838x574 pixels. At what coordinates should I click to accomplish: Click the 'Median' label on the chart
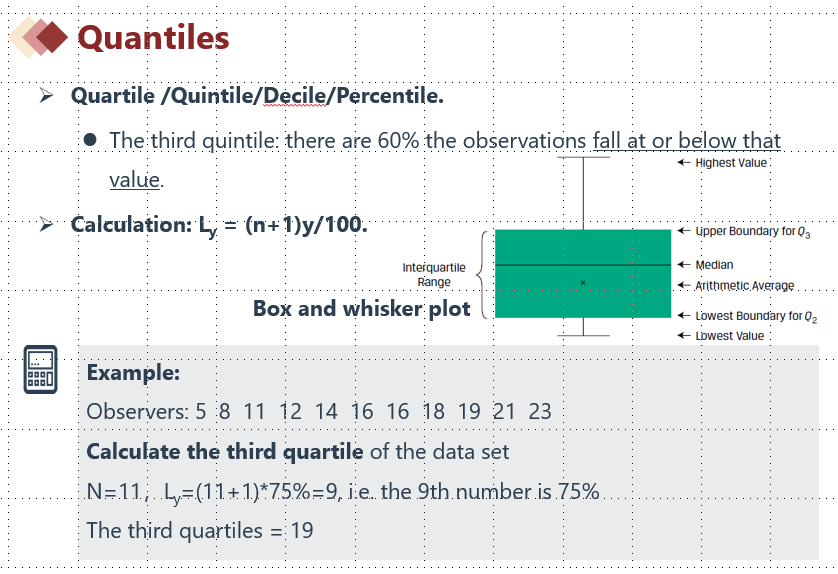tap(714, 265)
